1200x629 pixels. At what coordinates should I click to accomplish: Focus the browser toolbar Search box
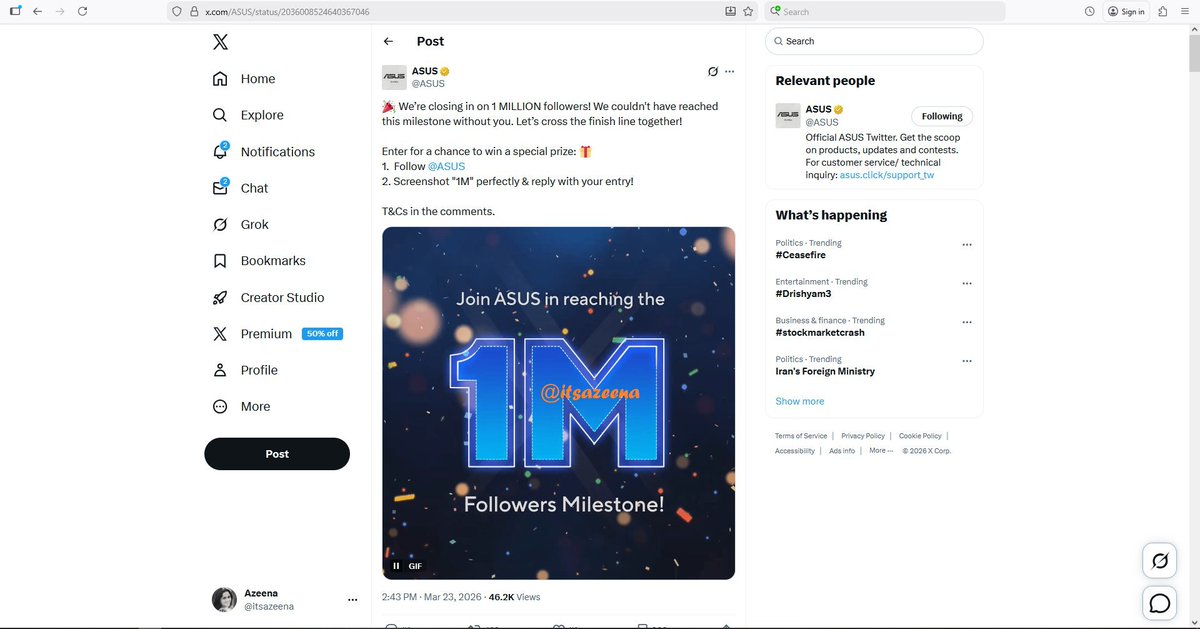click(x=885, y=11)
